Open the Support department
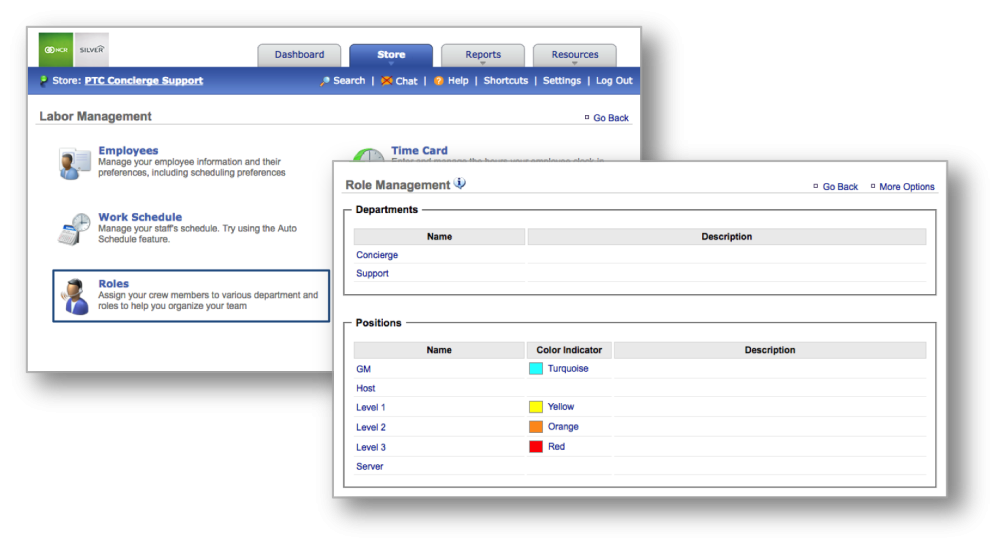1000x548 pixels. [372, 274]
